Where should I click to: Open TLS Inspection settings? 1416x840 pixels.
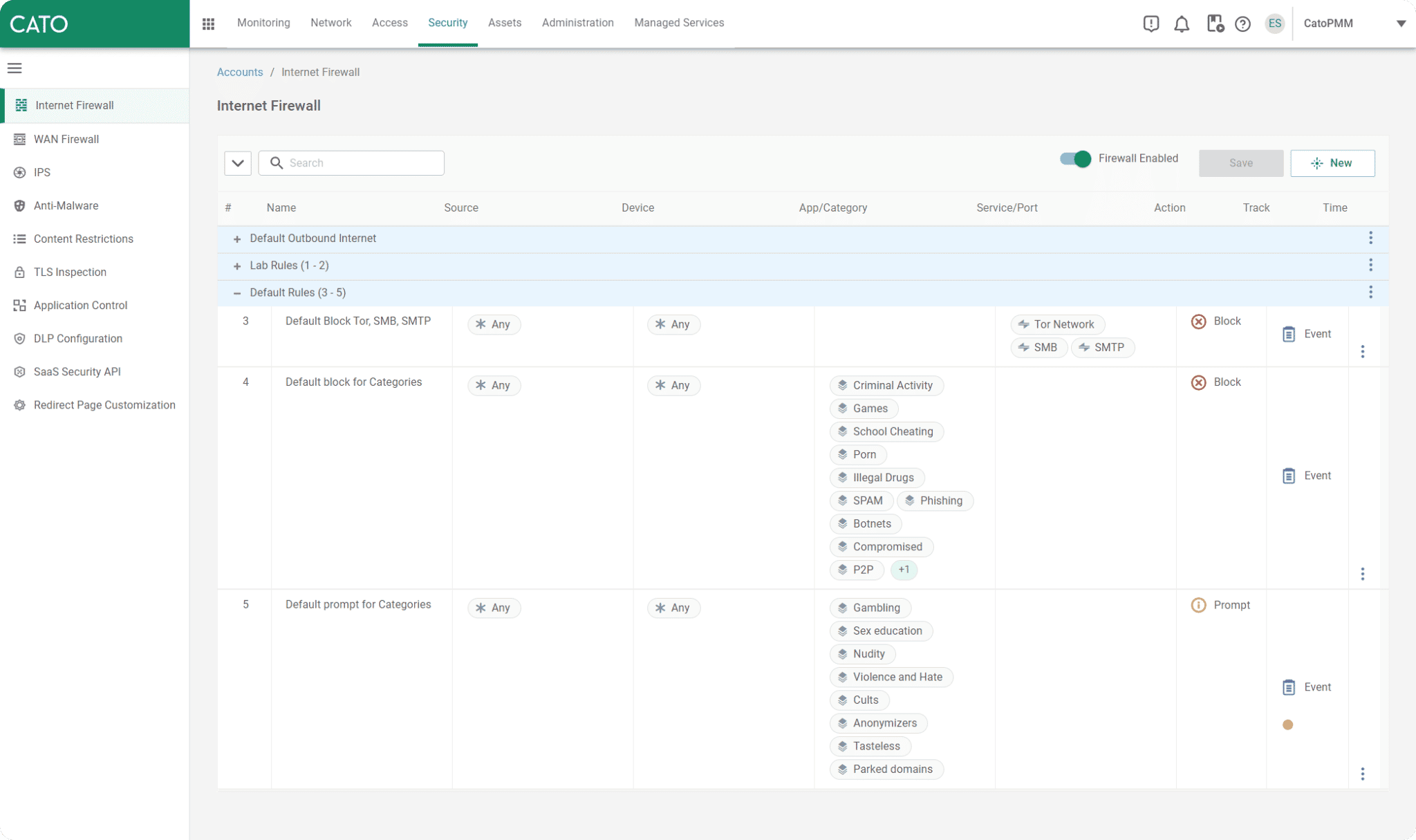point(69,272)
